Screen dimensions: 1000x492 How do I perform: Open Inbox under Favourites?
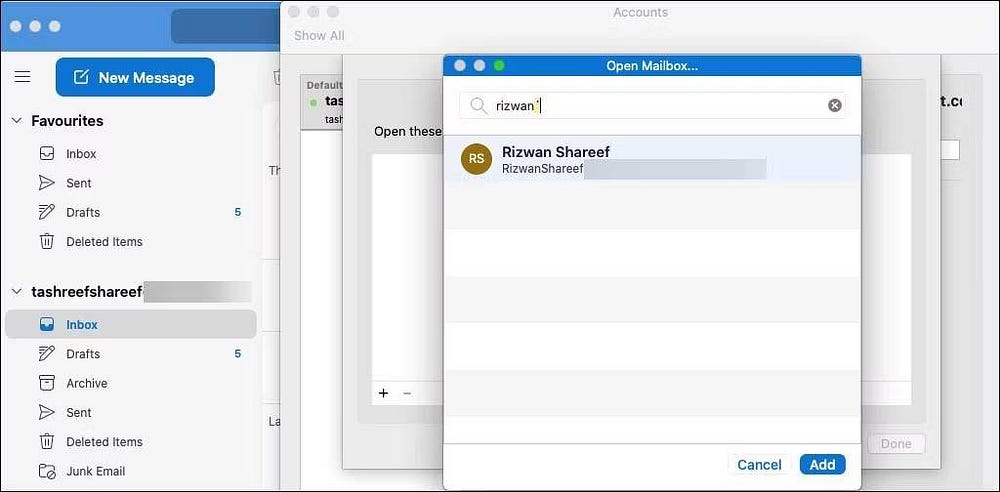[x=81, y=154]
